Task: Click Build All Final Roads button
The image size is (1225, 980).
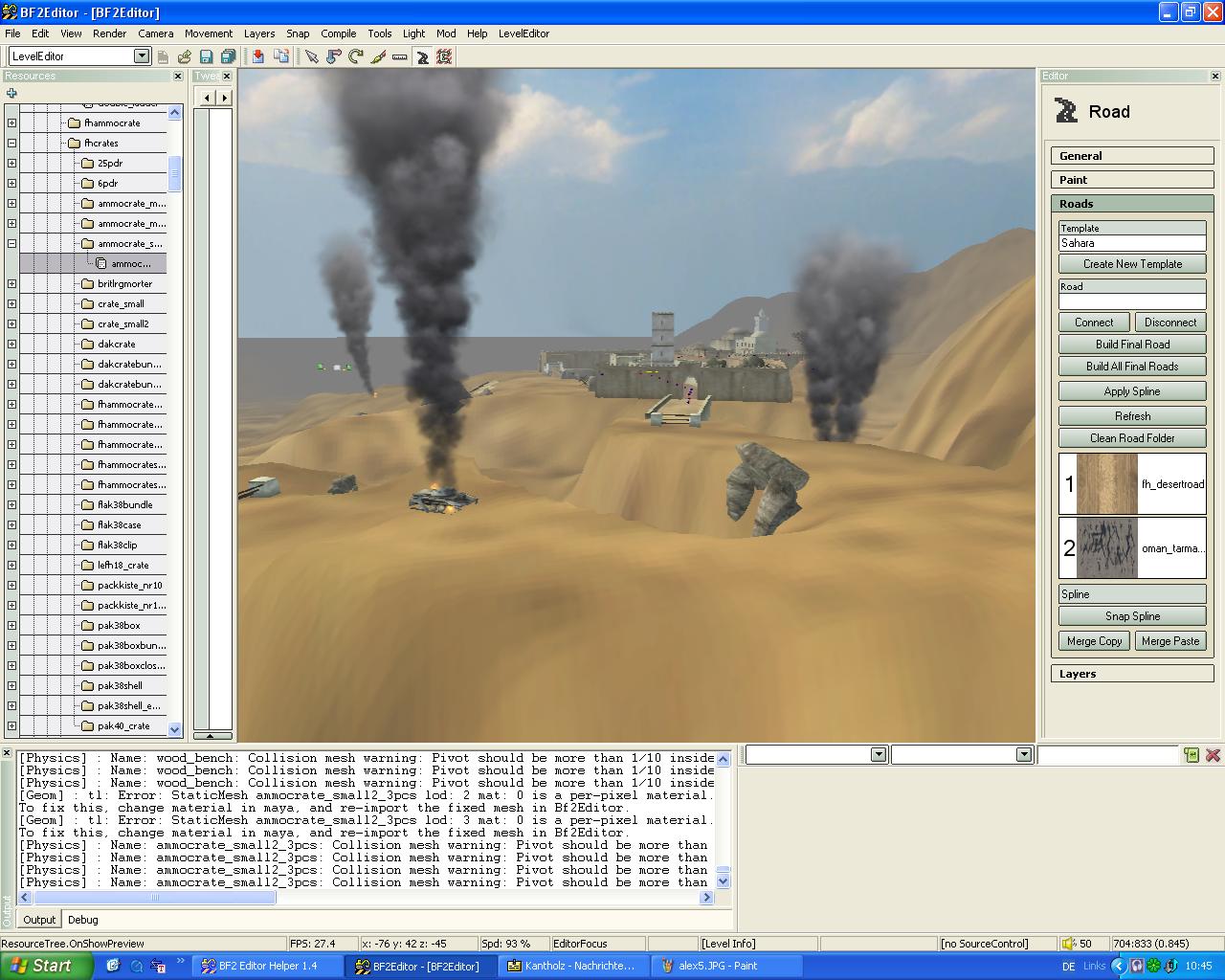Action: coord(1132,367)
